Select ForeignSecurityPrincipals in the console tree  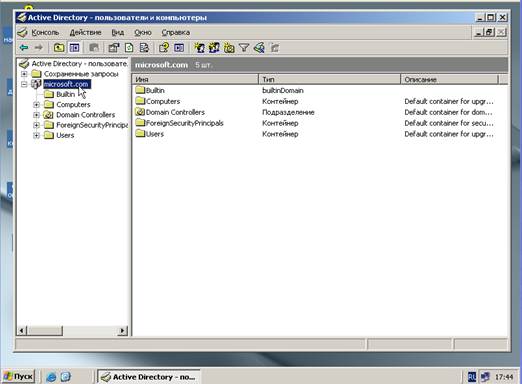(x=92, y=125)
